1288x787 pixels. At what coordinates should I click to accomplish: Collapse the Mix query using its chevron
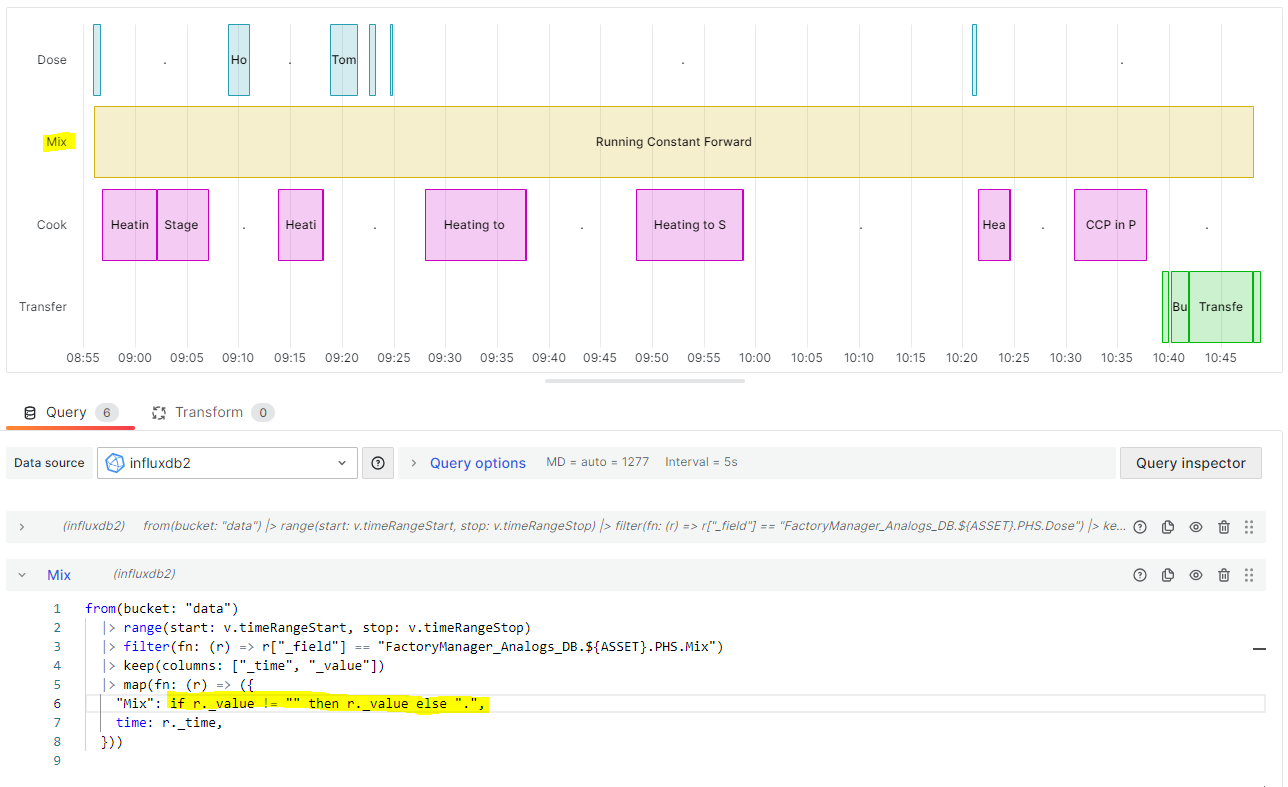pos(22,575)
